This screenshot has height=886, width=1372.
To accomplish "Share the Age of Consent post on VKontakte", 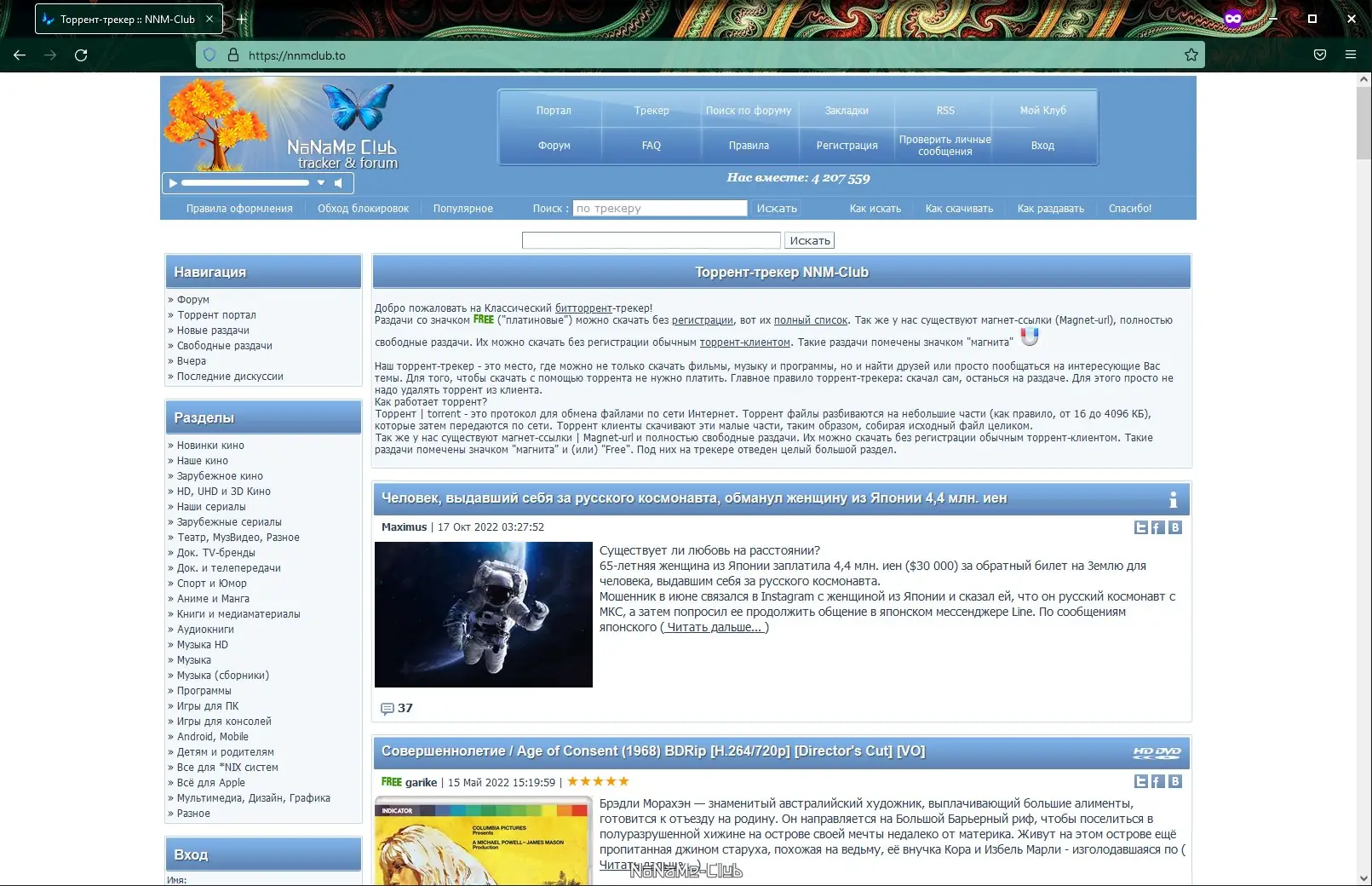I will point(1175,781).
